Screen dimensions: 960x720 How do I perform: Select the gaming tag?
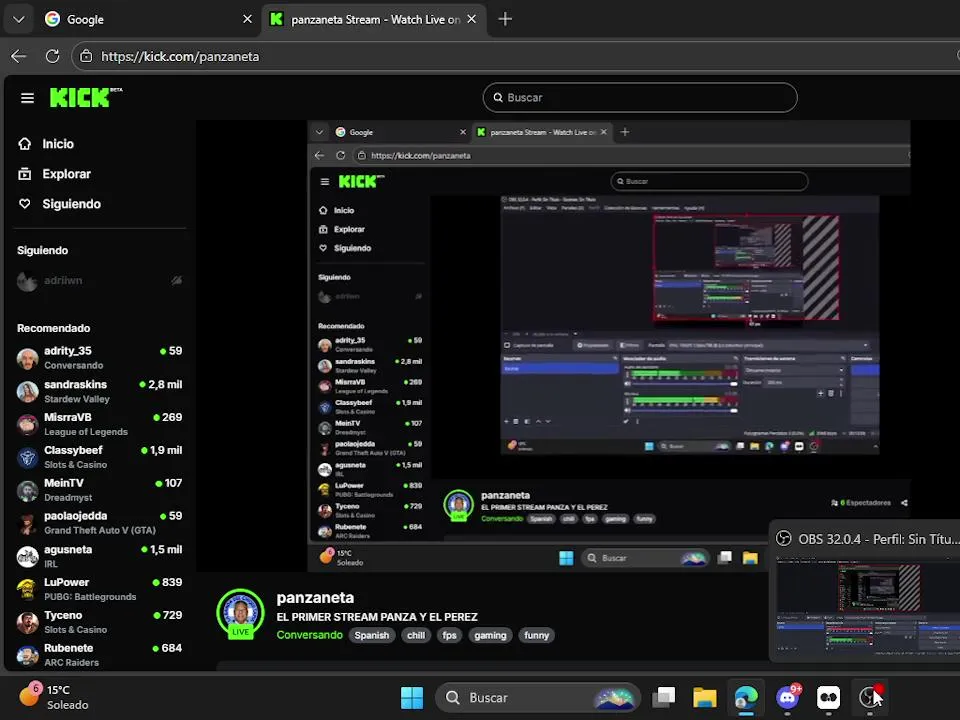click(x=490, y=635)
